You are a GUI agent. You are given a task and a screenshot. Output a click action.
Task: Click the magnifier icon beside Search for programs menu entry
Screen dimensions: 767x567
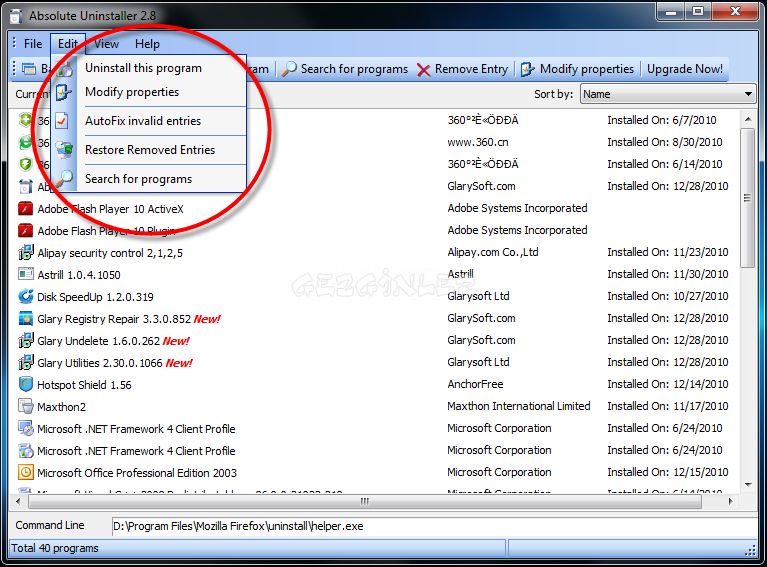pos(64,179)
